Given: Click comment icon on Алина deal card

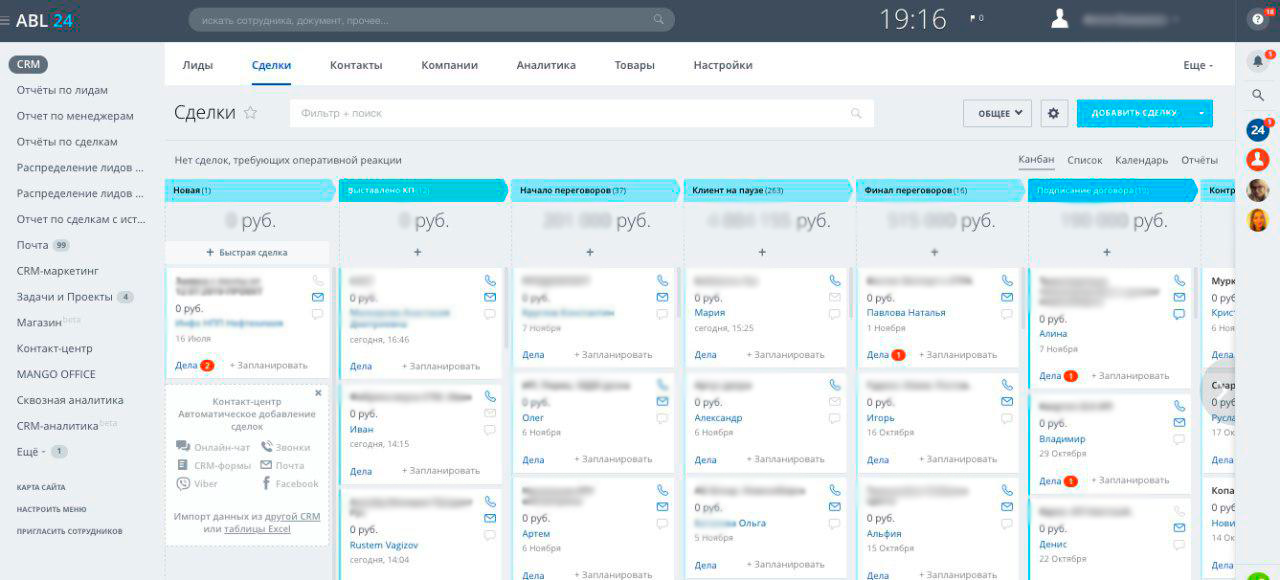Looking at the screenshot, I should click(x=1179, y=314).
